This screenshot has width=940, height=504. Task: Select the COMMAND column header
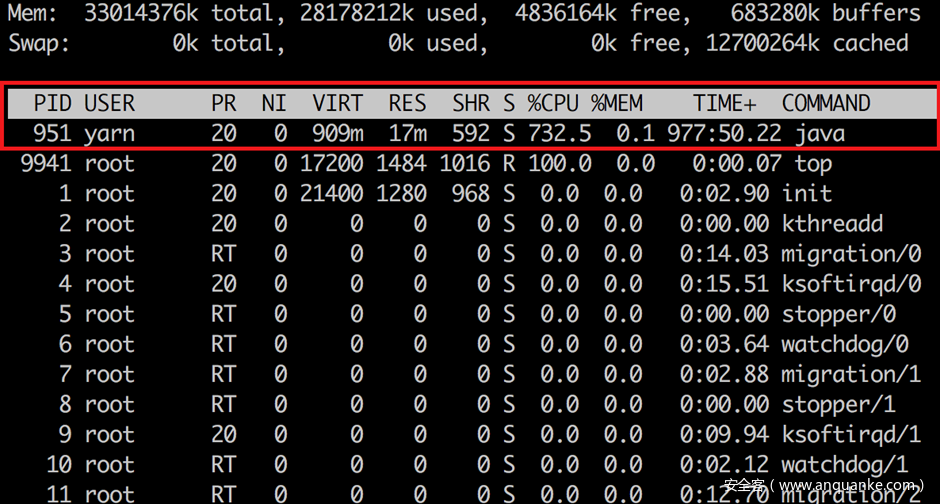point(826,103)
